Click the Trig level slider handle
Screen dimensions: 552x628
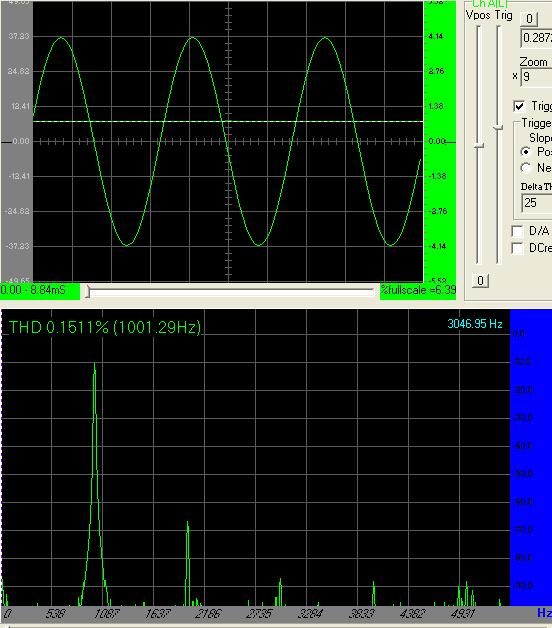pos(498,128)
